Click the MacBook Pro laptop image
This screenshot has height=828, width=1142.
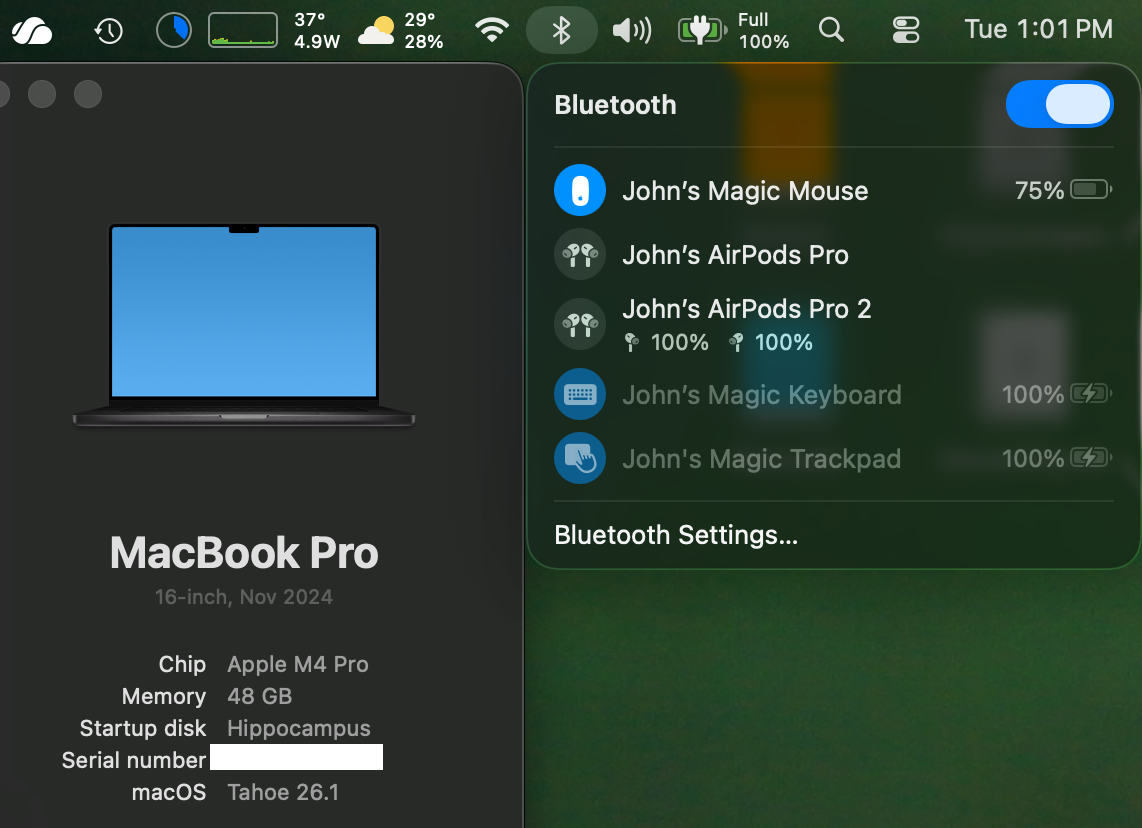pos(244,325)
